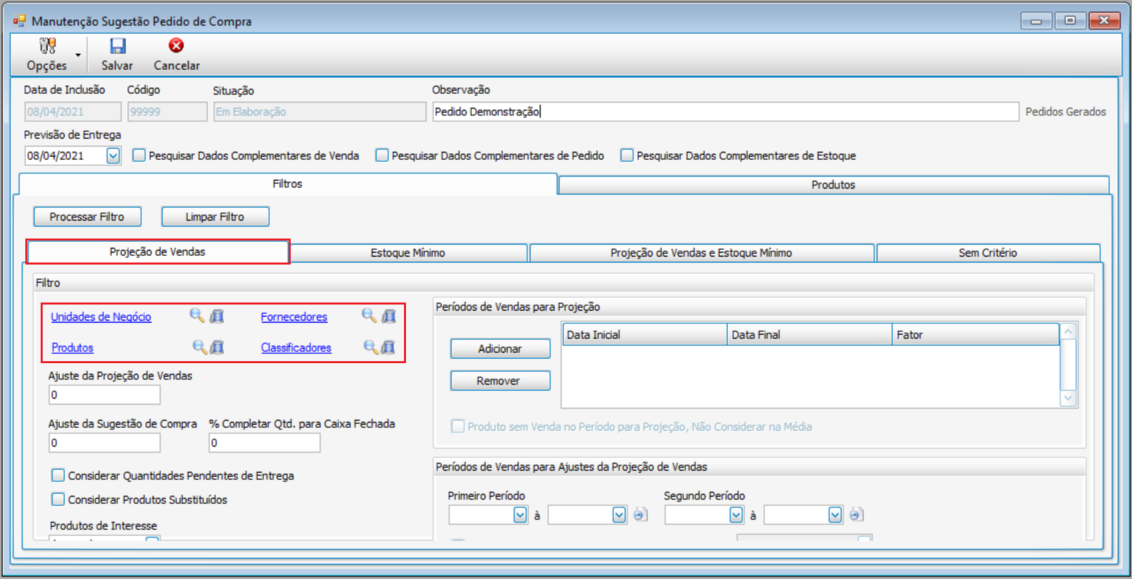
Task: Click the clear icon beside Classificadores
Action: [388, 347]
